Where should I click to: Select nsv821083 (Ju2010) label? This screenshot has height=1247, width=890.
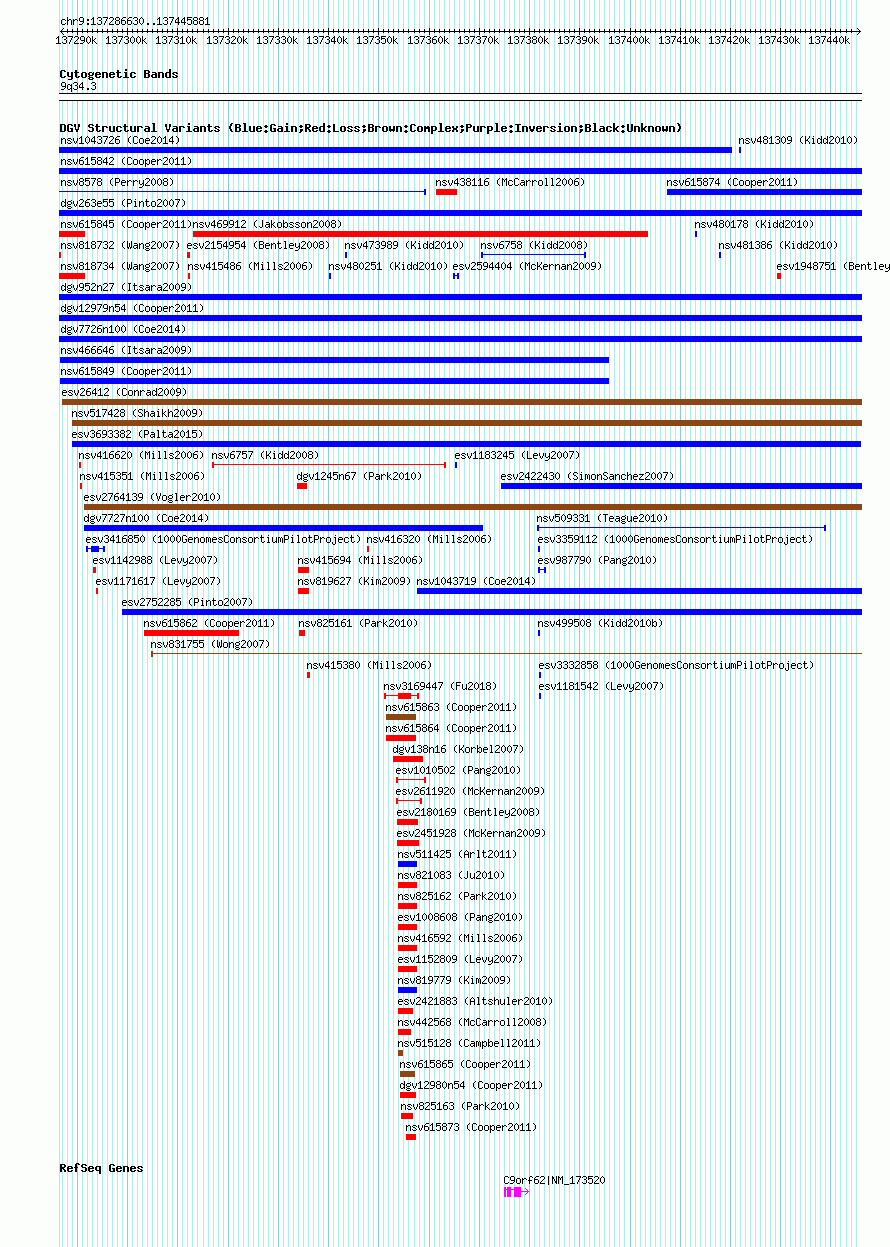451,875
